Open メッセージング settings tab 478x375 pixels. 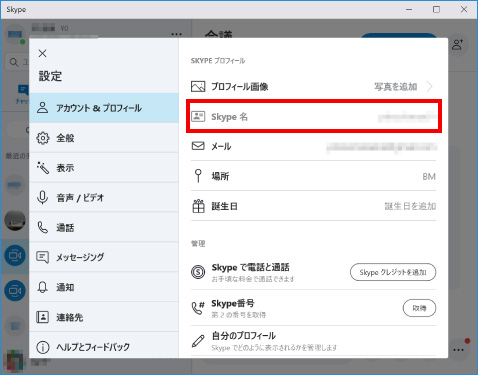104,257
